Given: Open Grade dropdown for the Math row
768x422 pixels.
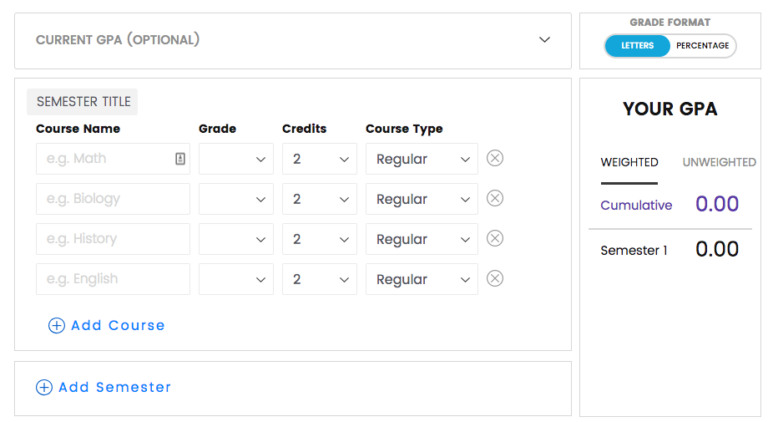Looking at the screenshot, I should click(x=236, y=159).
